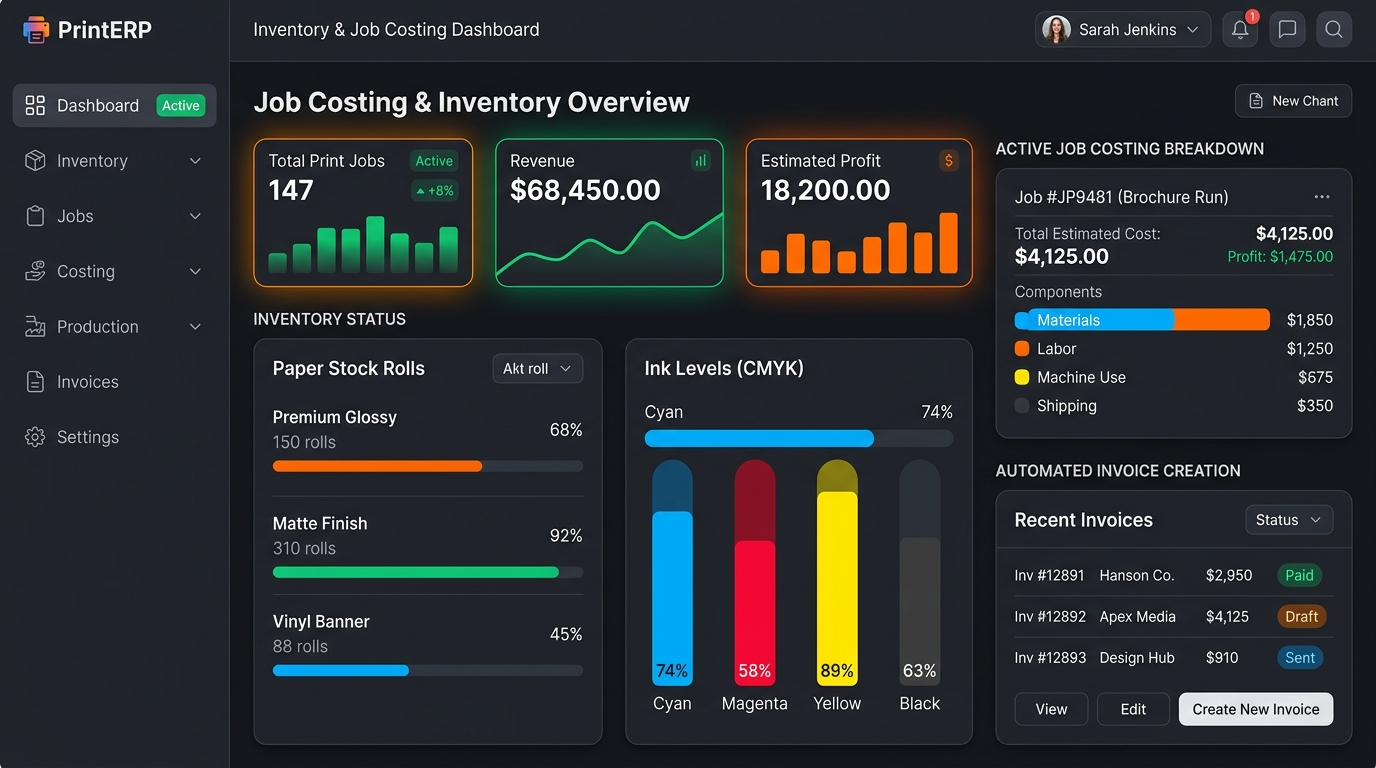Image resolution: width=1376 pixels, height=768 pixels.
Task: Click the View invoice button
Action: coord(1051,709)
